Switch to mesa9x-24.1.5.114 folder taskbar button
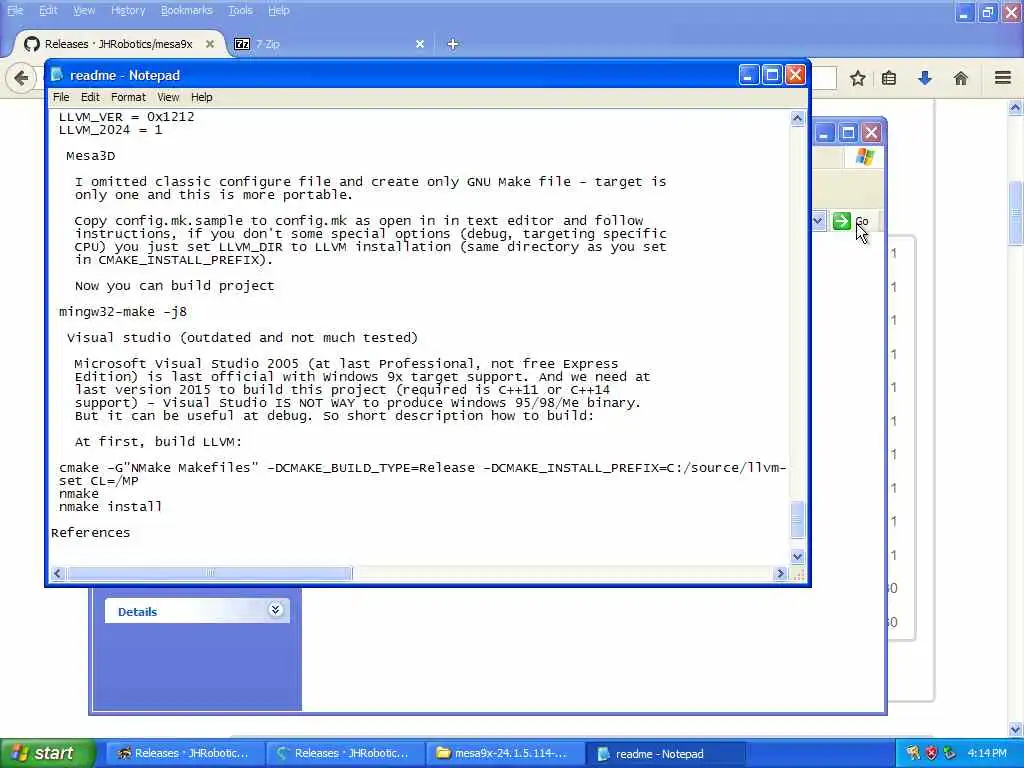Viewport: 1024px width, 768px height. 504,753
